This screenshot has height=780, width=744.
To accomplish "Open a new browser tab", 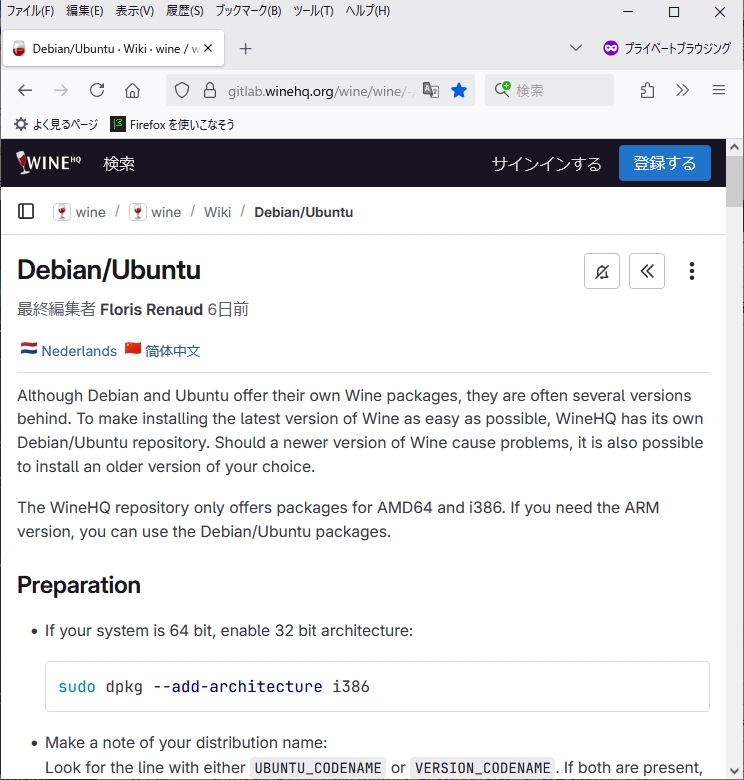I will click(x=246, y=48).
